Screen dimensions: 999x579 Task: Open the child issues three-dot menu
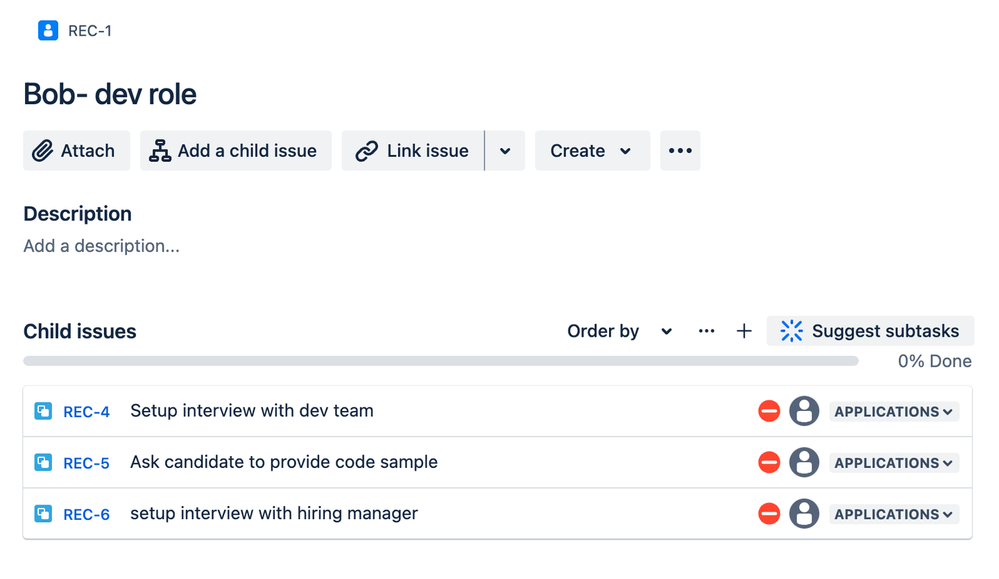[x=707, y=331]
